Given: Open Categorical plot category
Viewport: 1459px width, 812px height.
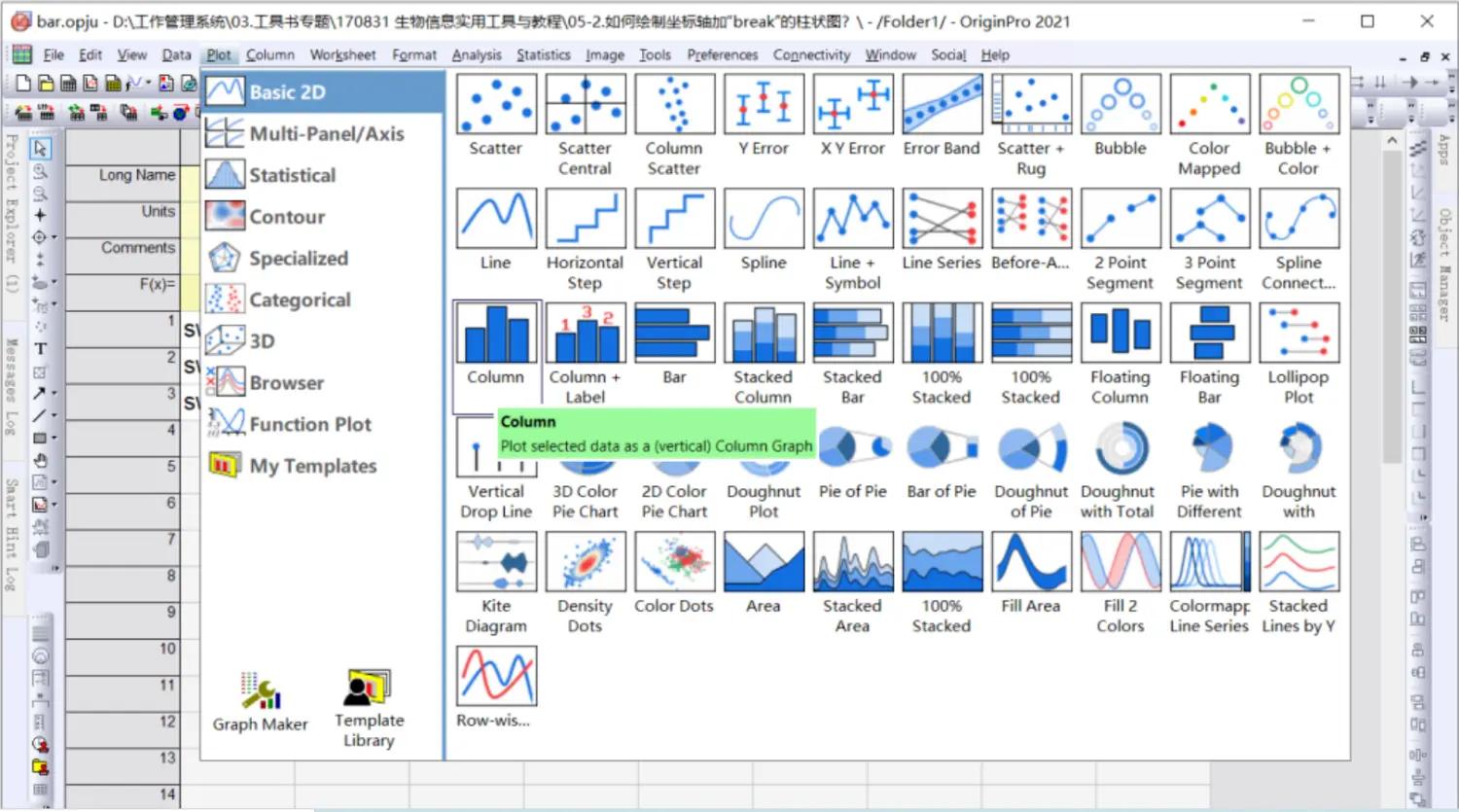Looking at the screenshot, I should tap(323, 300).
